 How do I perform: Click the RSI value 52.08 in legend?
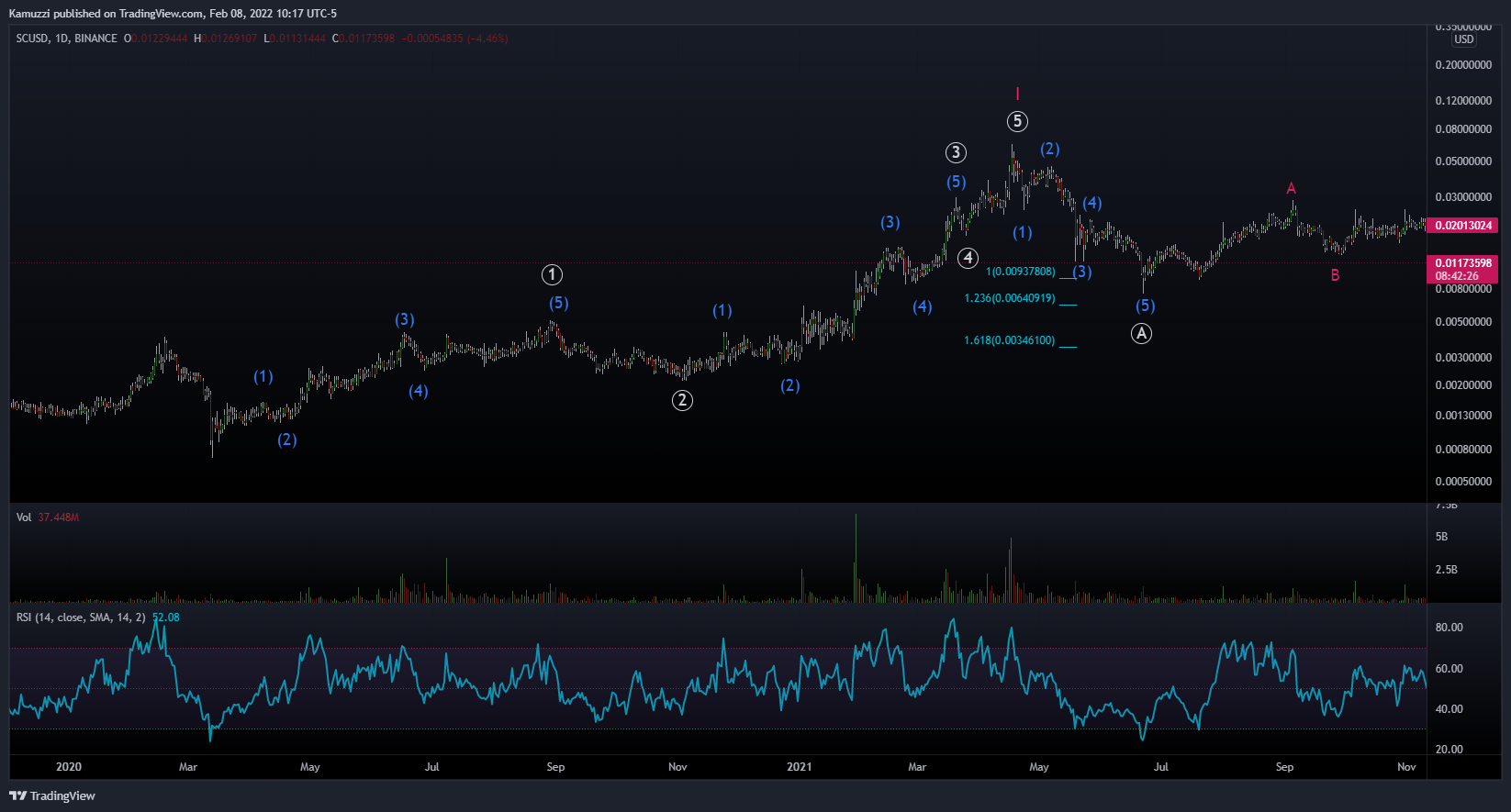point(166,617)
